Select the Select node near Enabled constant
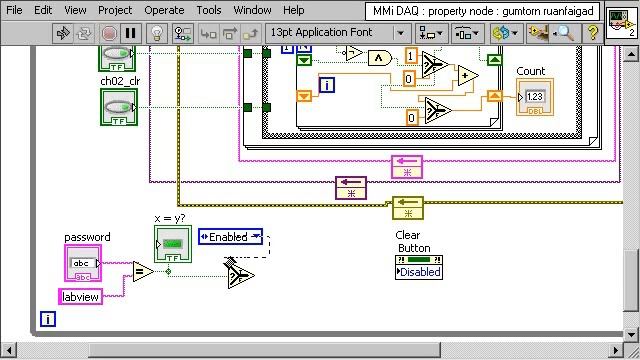 pyautogui.click(x=240, y=276)
